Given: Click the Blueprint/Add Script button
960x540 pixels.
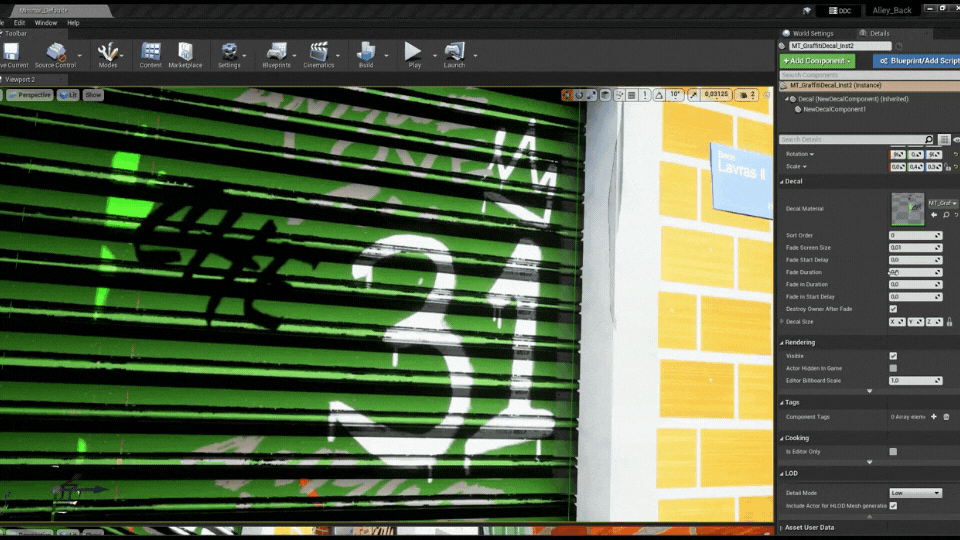Looking at the screenshot, I should click(916, 61).
